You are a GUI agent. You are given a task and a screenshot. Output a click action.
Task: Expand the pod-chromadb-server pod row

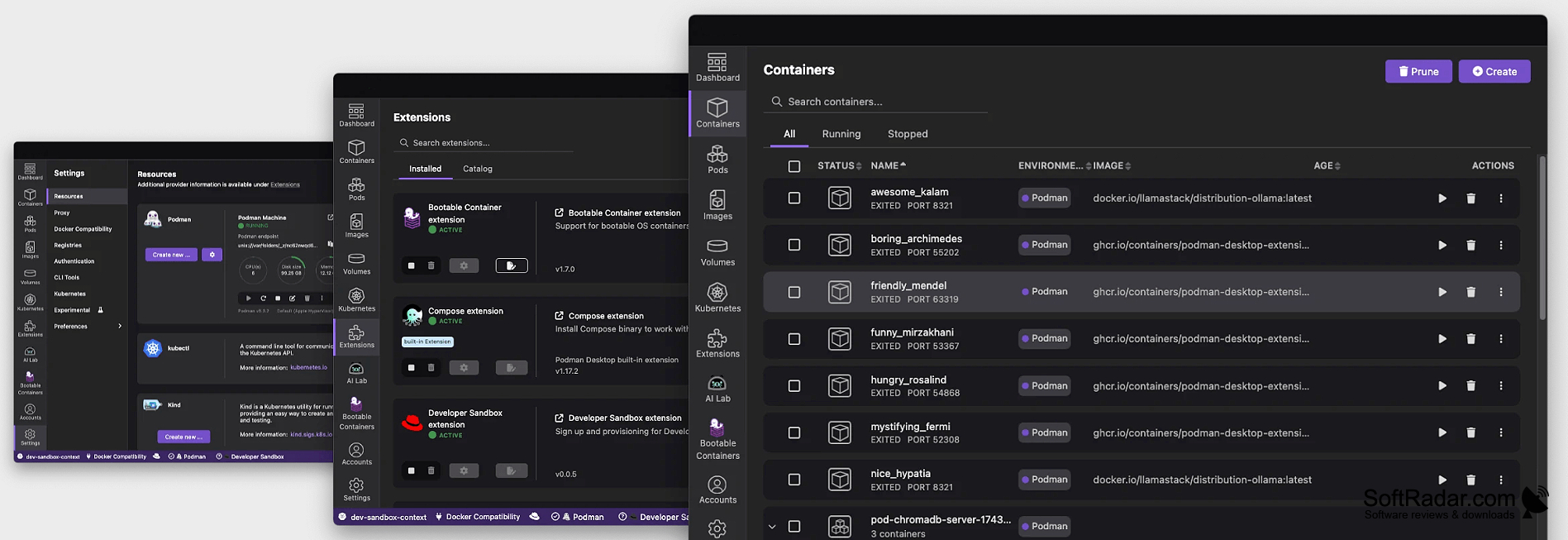(772, 527)
